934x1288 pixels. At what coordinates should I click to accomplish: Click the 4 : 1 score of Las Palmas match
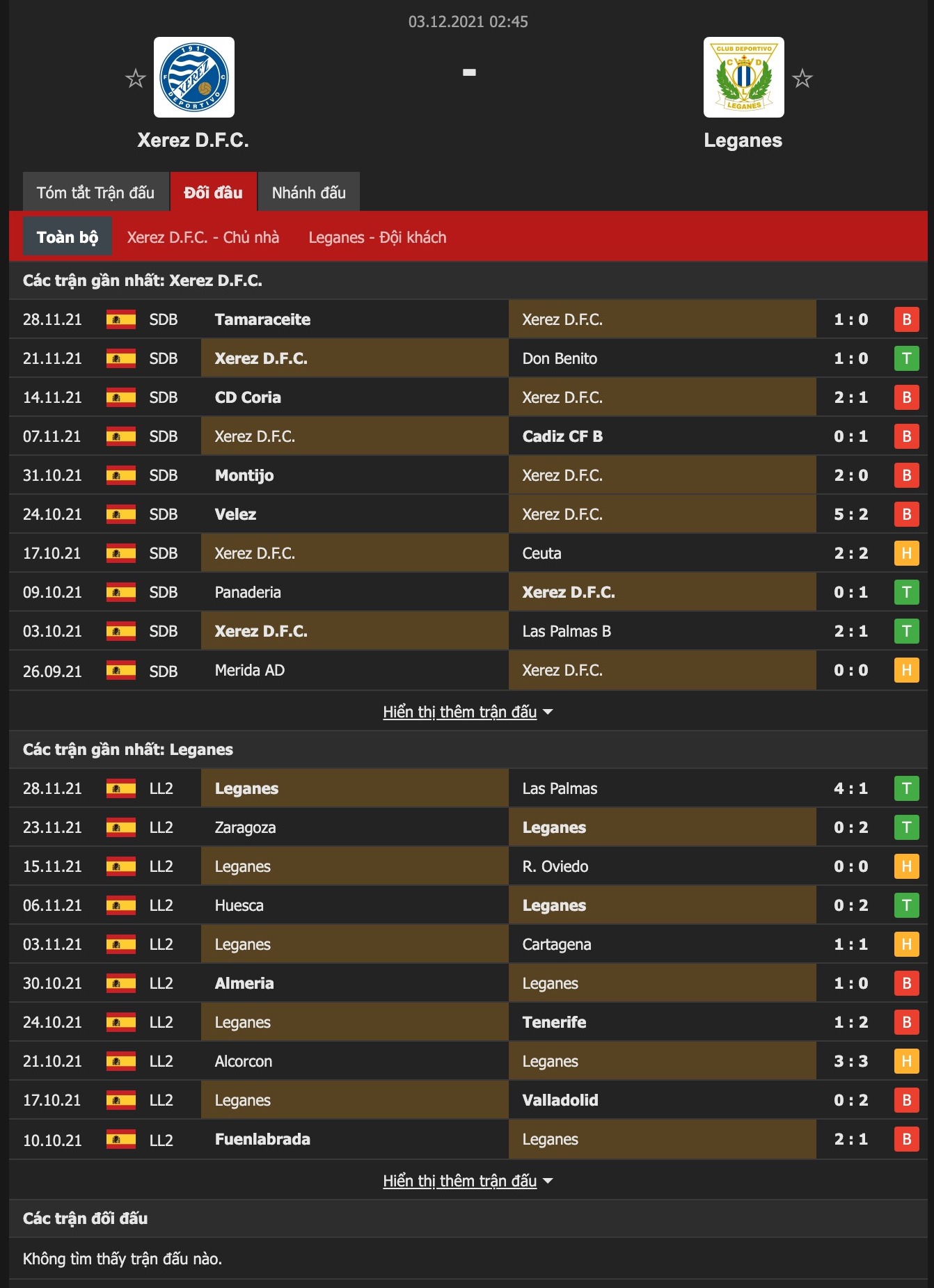tap(851, 788)
